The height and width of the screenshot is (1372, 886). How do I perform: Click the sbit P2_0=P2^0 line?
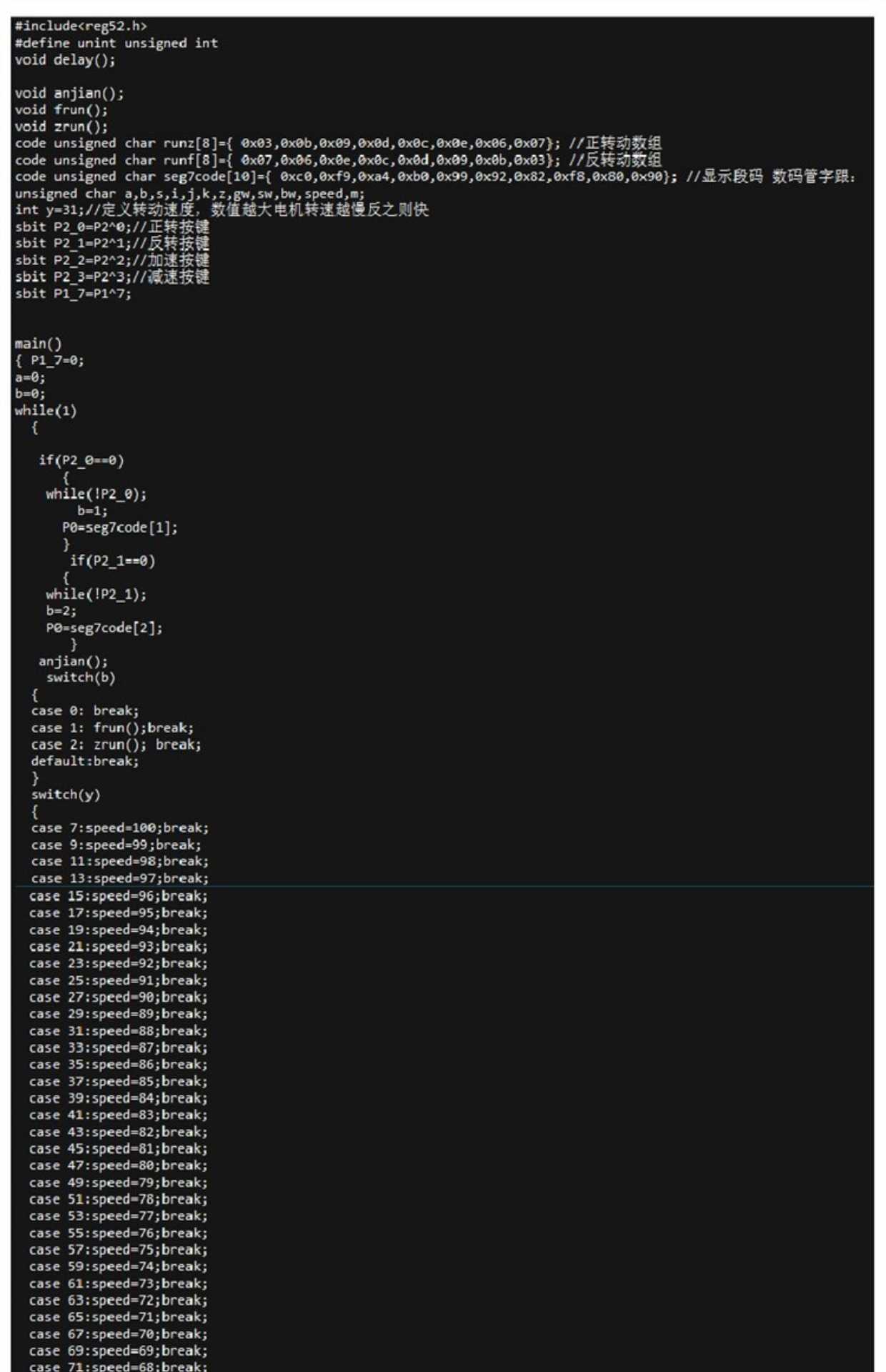(112, 227)
